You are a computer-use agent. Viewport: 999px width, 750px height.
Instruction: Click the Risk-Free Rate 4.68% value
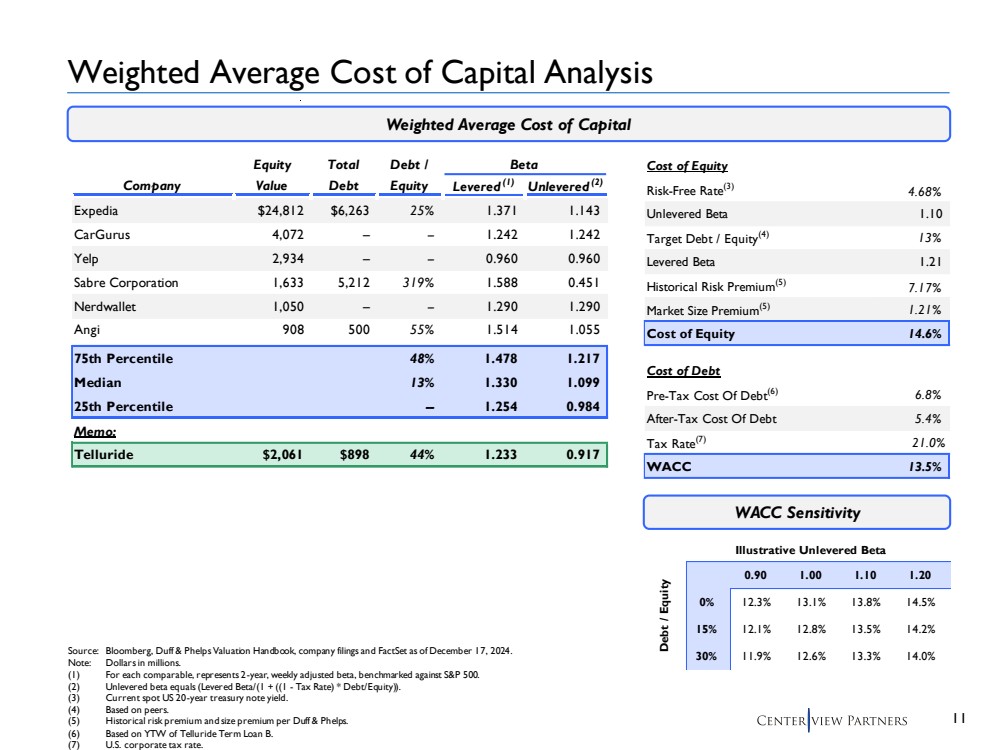tap(926, 190)
